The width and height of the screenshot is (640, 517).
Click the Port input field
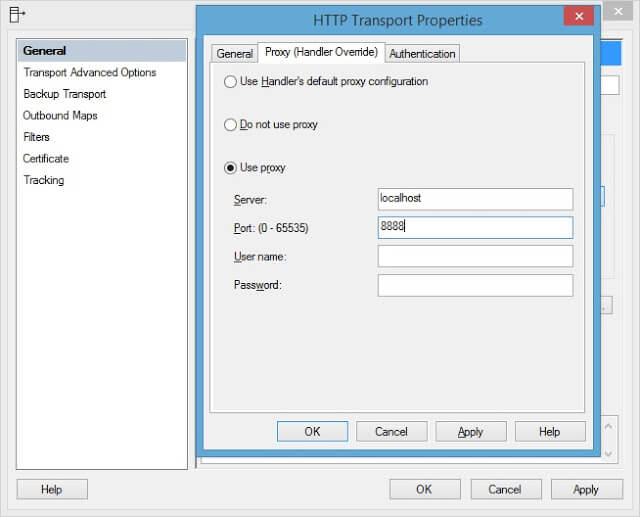point(475,227)
